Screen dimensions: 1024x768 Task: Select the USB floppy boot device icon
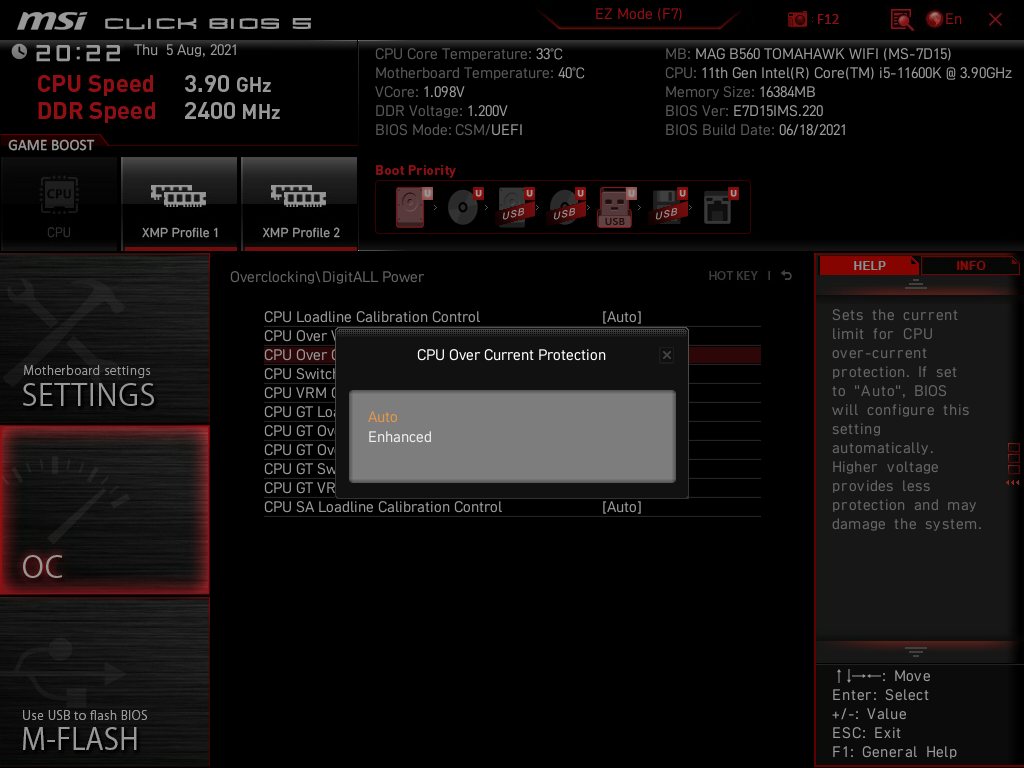pyautogui.click(x=667, y=207)
